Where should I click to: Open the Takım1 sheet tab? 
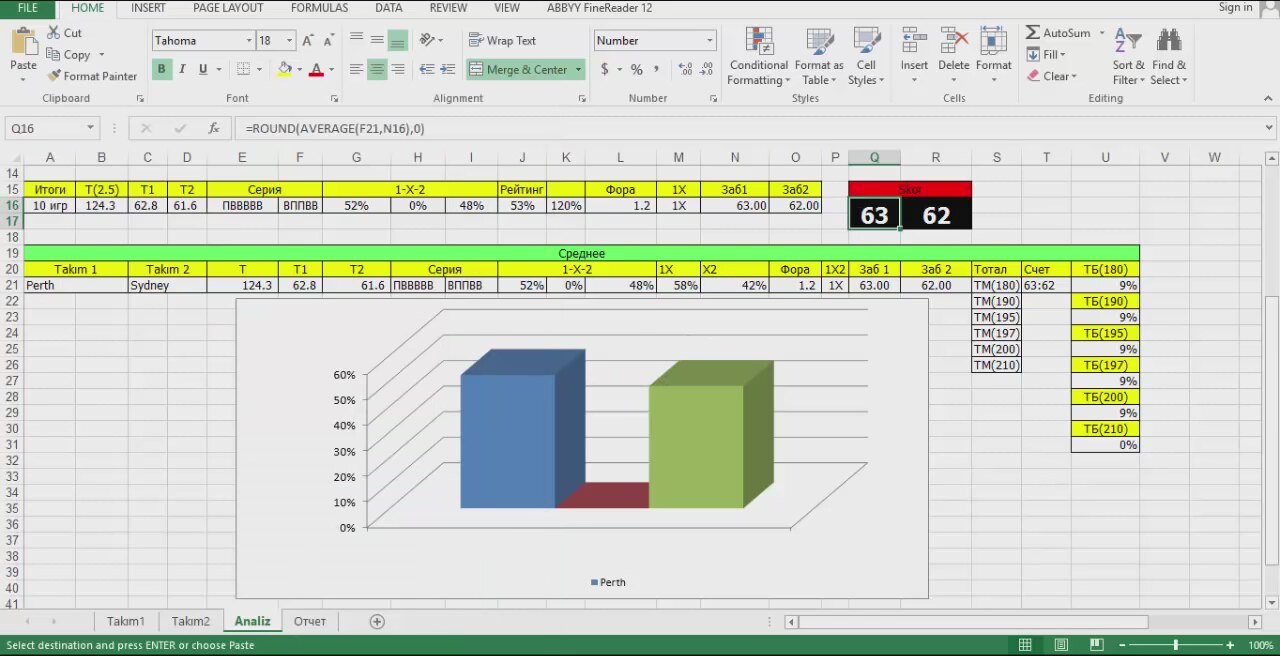pyautogui.click(x=126, y=621)
